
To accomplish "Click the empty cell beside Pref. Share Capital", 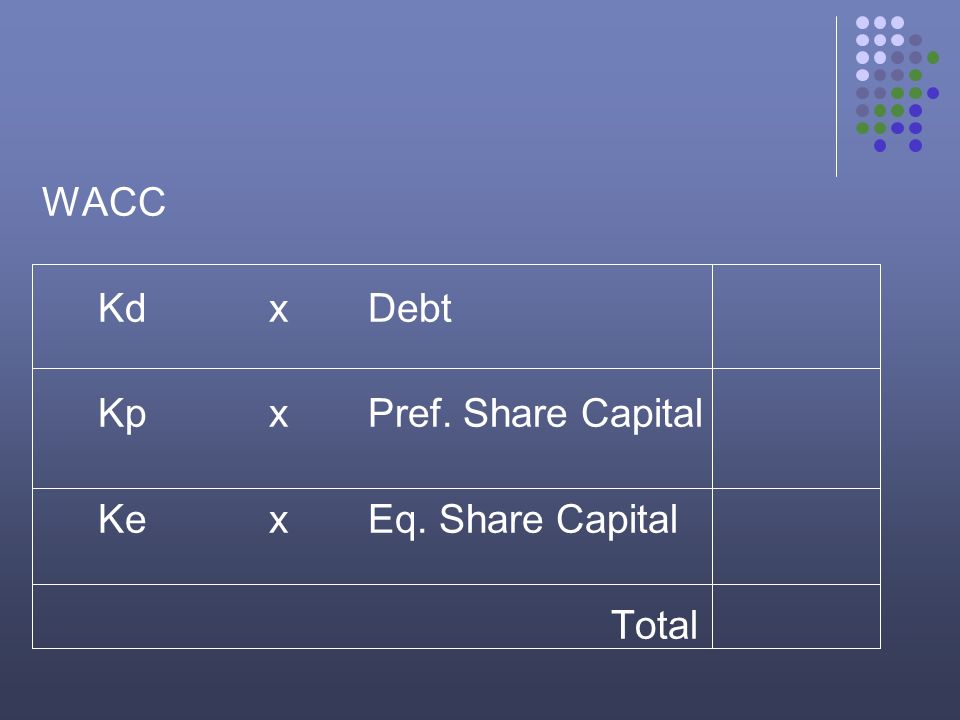I will (x=797, y=429).
